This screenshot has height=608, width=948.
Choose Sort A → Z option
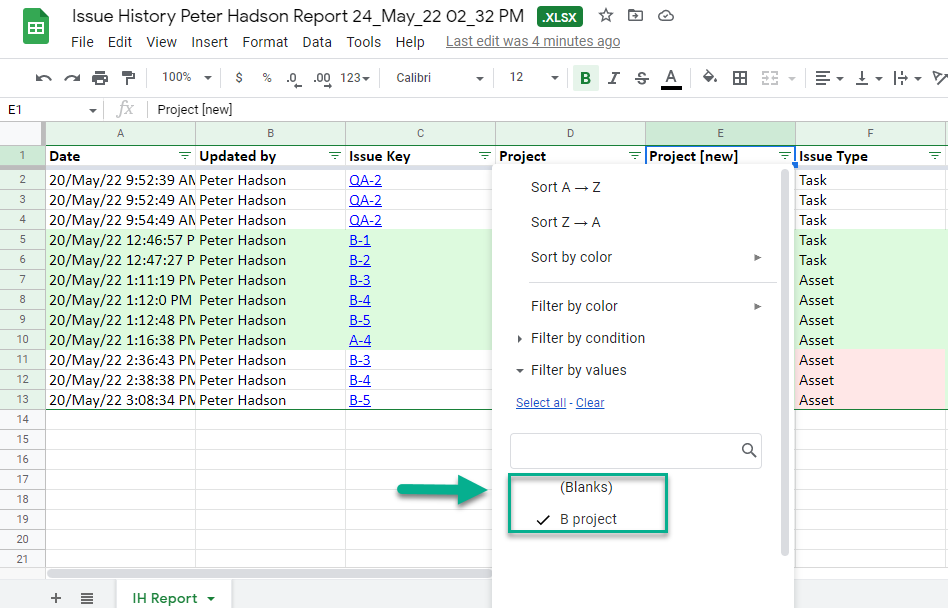(x=565, y=187)
